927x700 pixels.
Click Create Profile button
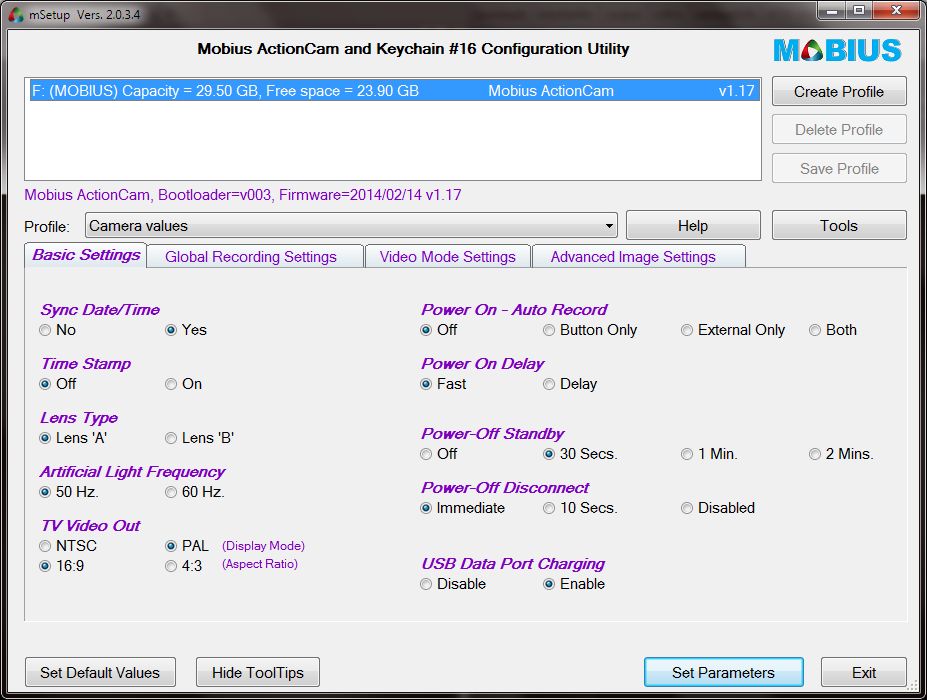tap(839, 92)
